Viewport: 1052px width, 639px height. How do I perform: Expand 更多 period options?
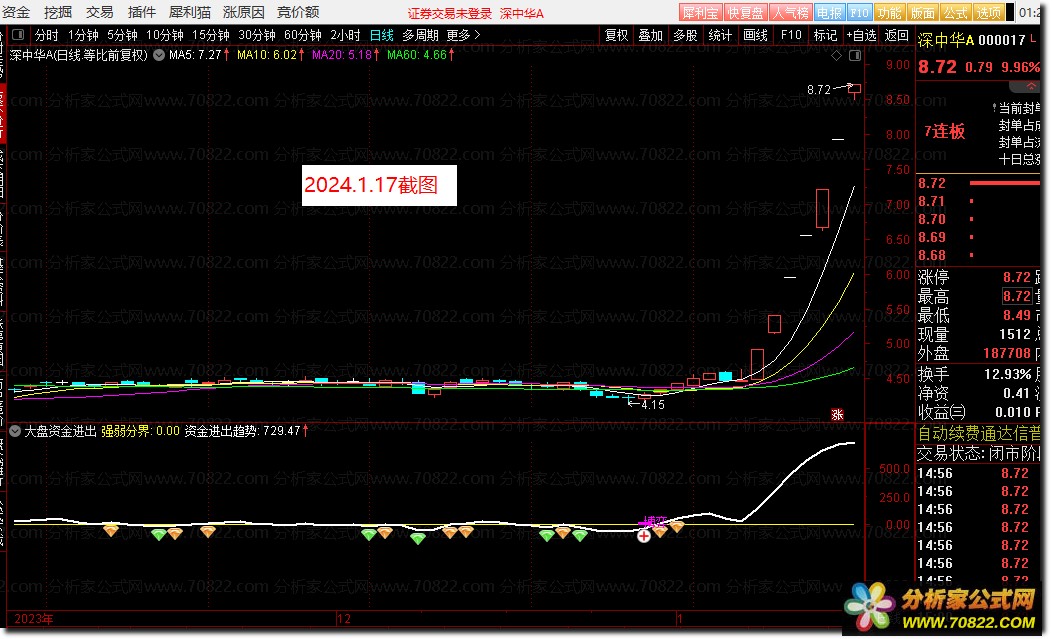(x=463, y=35)
